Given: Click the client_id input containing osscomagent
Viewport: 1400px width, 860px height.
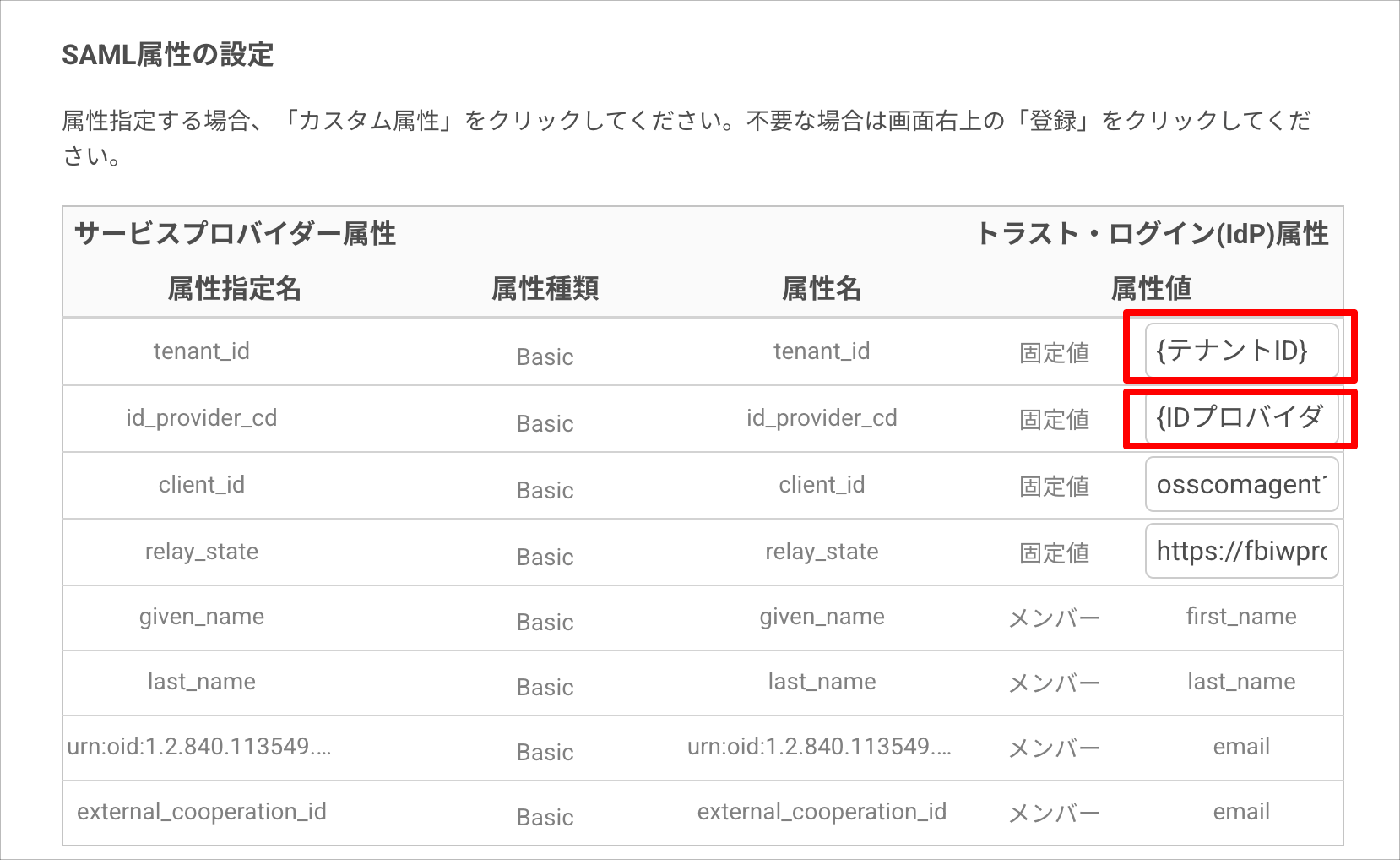Looking at the screenshot, I should (1240, 484).
